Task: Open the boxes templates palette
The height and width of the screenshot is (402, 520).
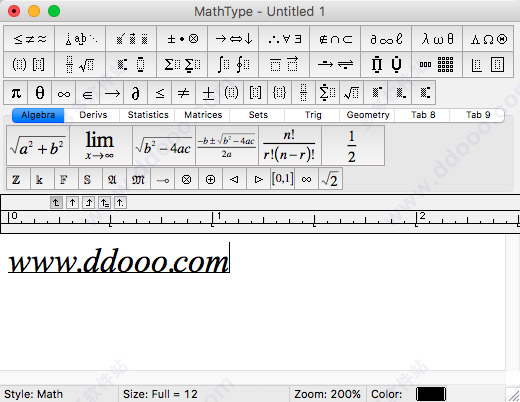Action: point(488,64)
